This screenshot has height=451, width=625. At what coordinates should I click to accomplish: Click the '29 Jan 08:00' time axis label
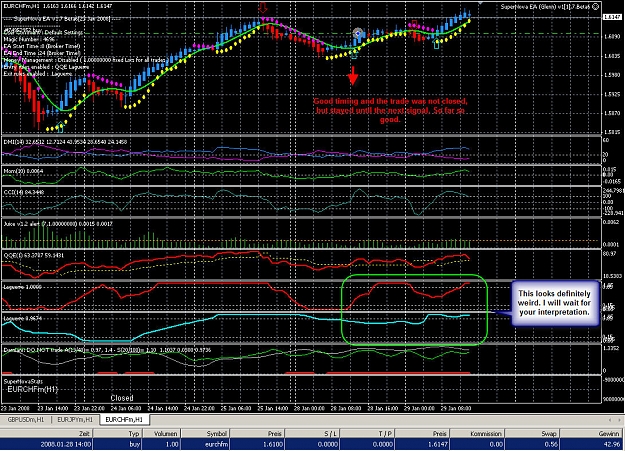click(x=455, y=408)
